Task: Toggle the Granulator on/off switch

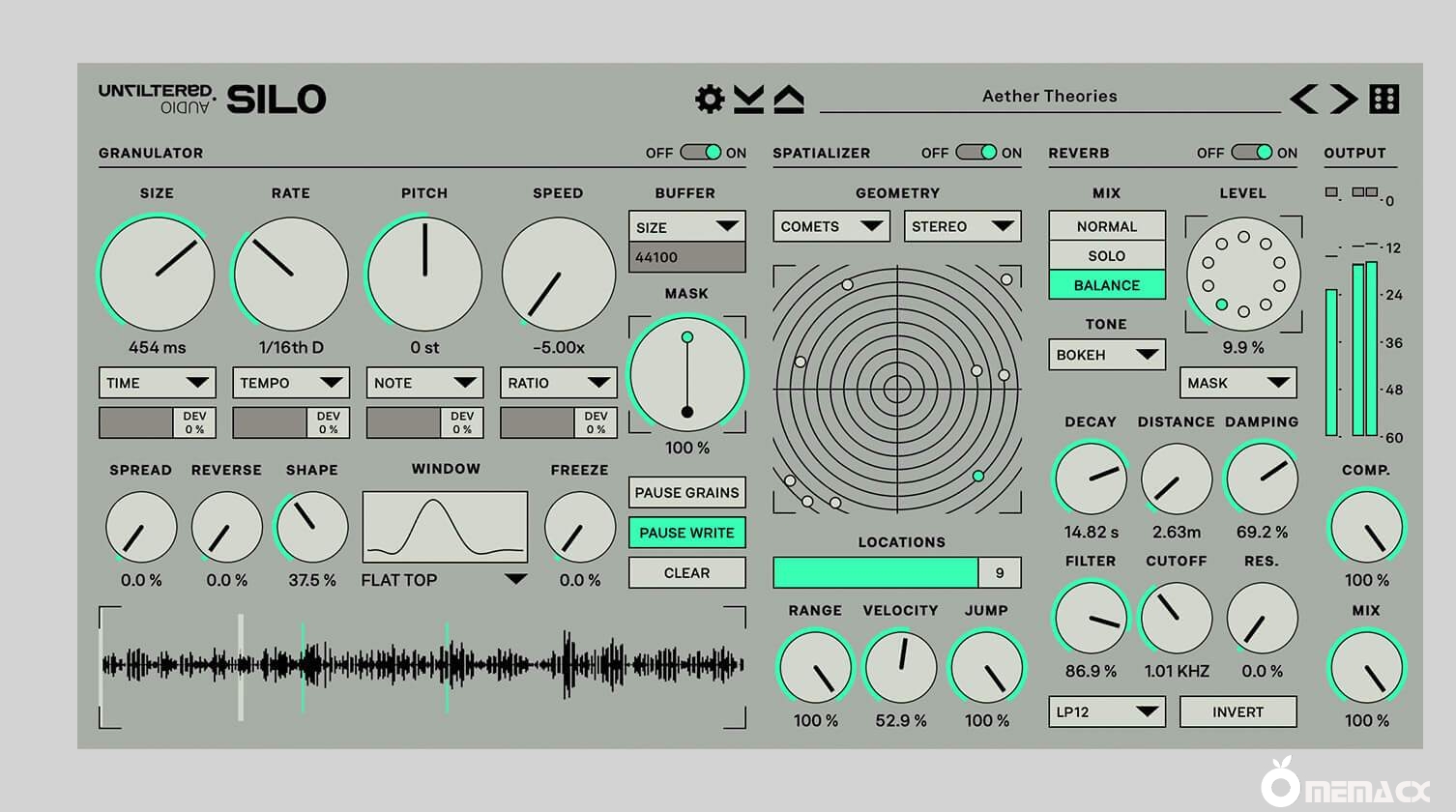Action: point(700,153)
